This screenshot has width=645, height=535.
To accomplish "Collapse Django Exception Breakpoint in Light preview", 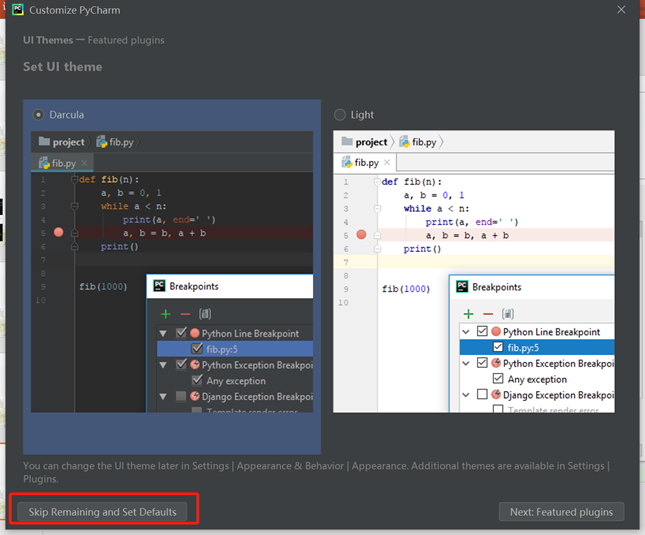I will tap(466, 395).
